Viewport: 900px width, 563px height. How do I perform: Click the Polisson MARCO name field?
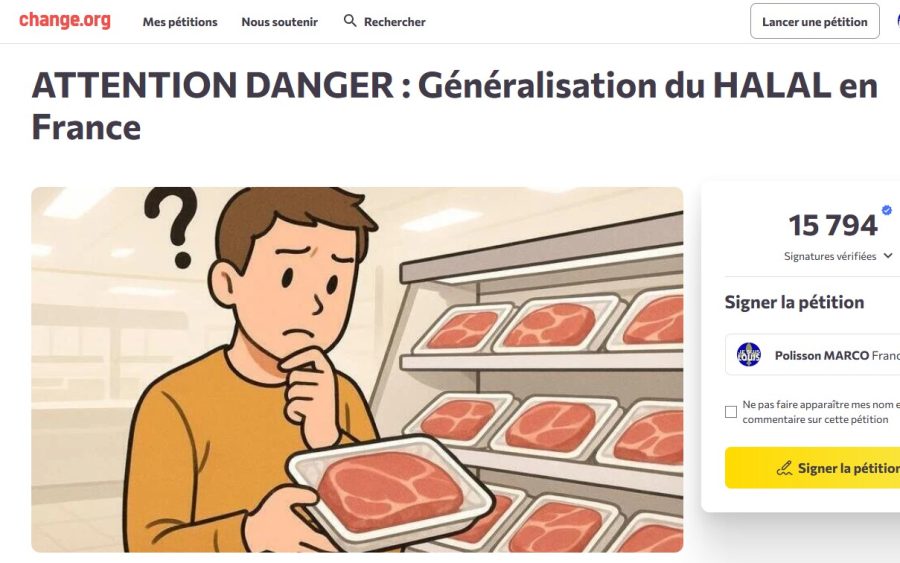(812, 355)
